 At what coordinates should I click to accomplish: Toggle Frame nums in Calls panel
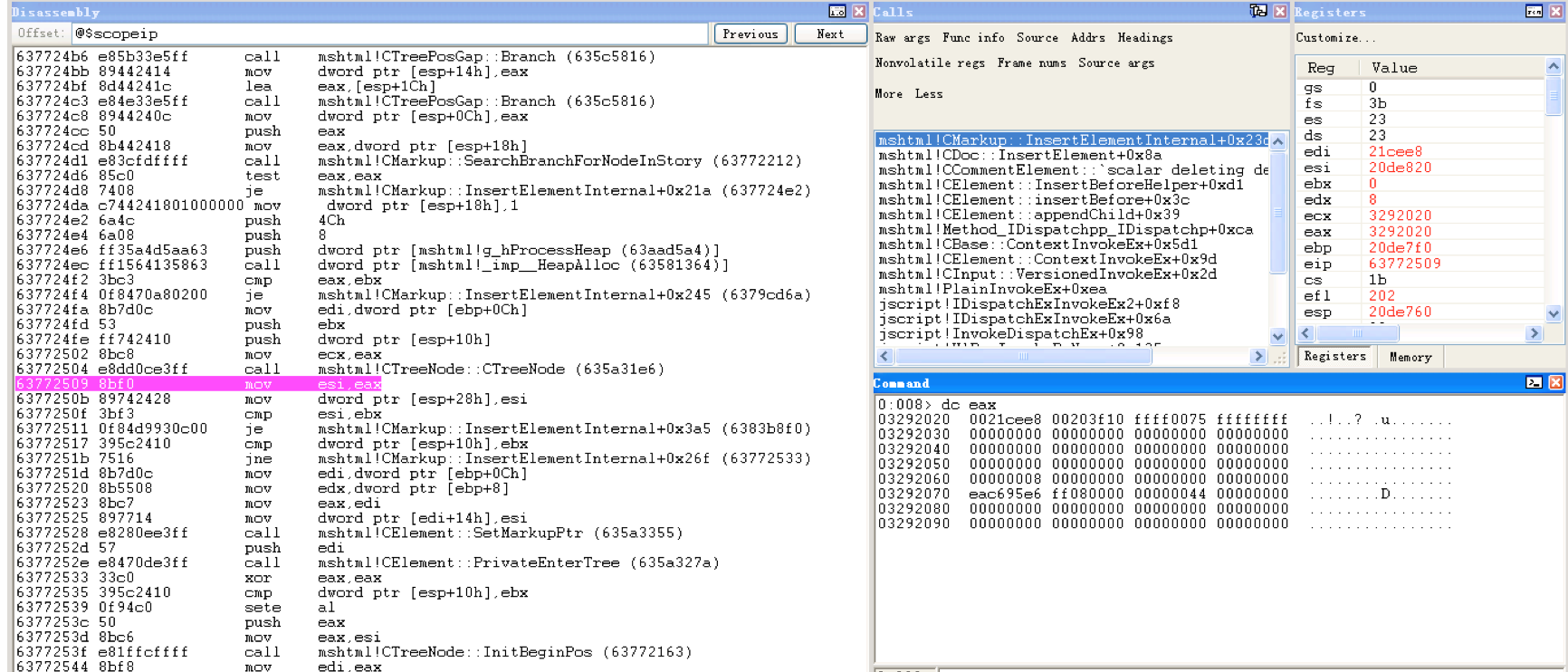(1032, 63)
